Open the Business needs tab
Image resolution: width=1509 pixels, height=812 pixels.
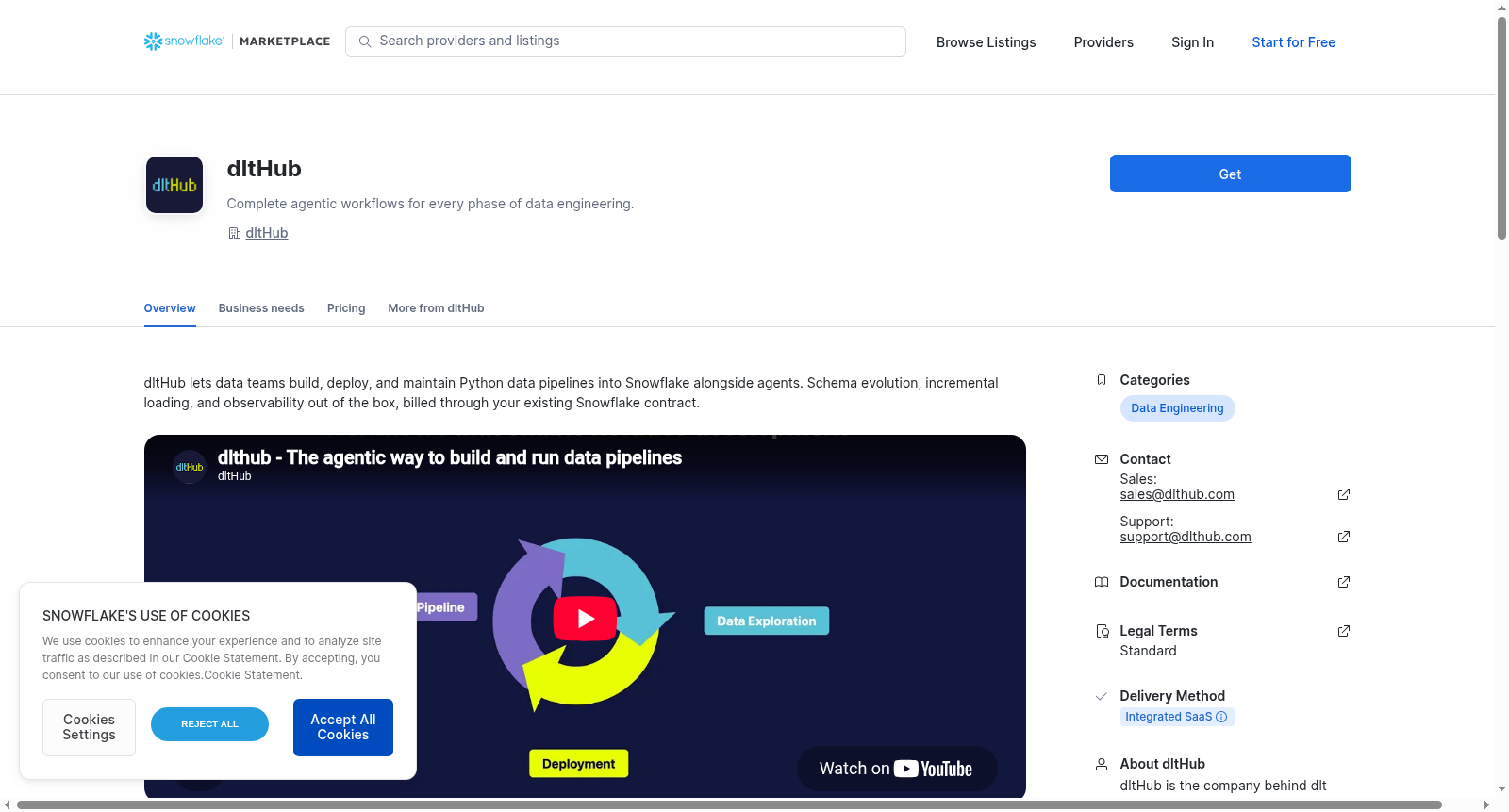coord(261,308)
